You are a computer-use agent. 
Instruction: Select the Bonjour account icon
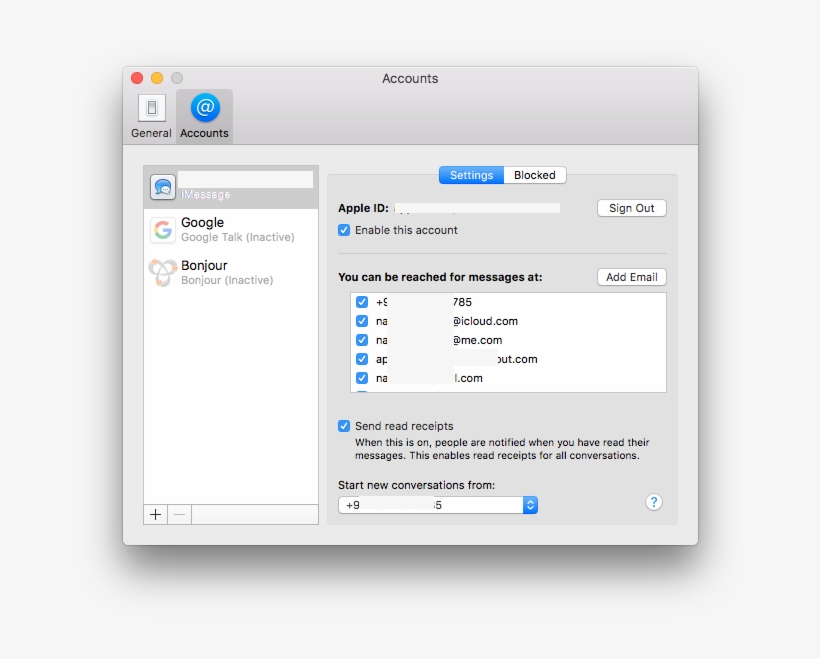pyautogui.click(x=162, y=273)
